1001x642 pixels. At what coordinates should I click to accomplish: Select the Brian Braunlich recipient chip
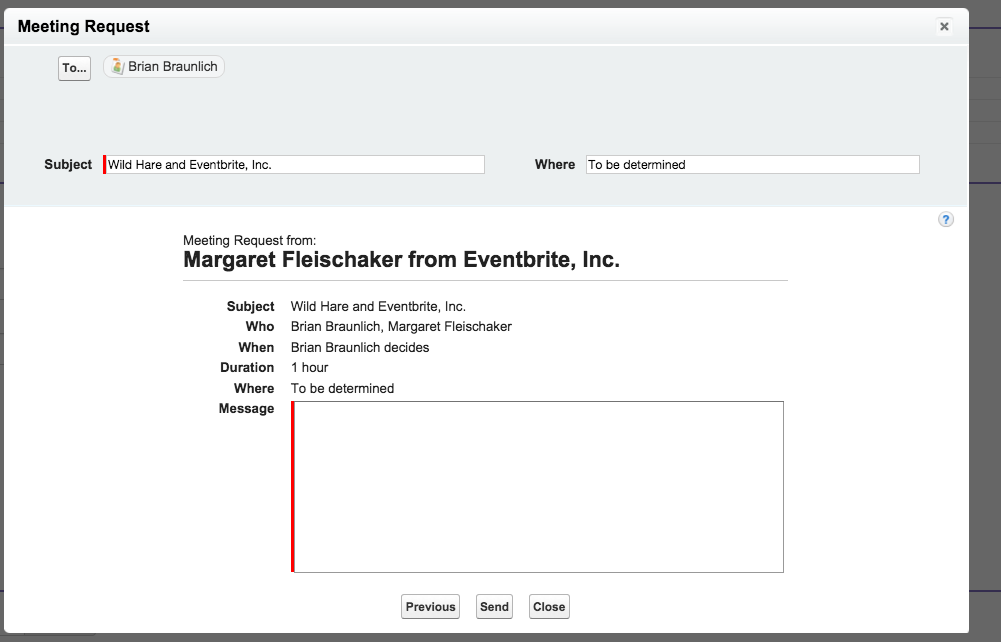pyautogui.click(x=172, y=67)
